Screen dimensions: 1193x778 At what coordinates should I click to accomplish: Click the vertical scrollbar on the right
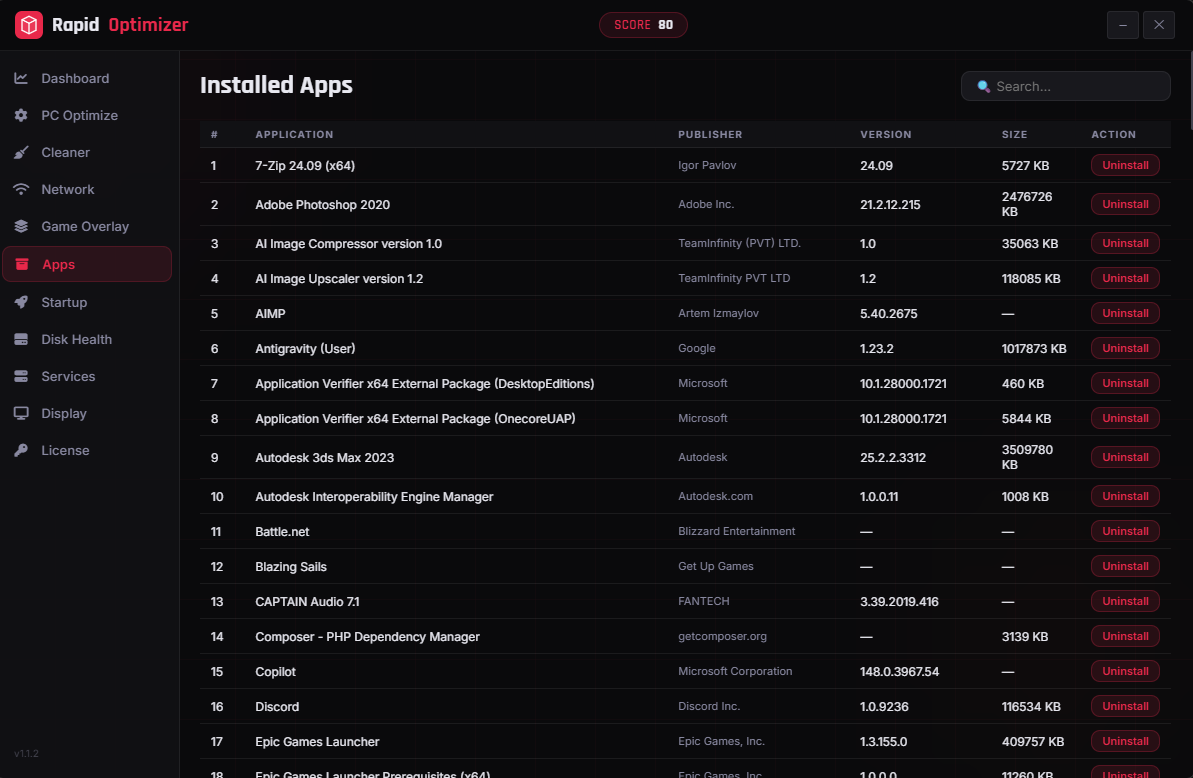click(x=1189, y=91)
